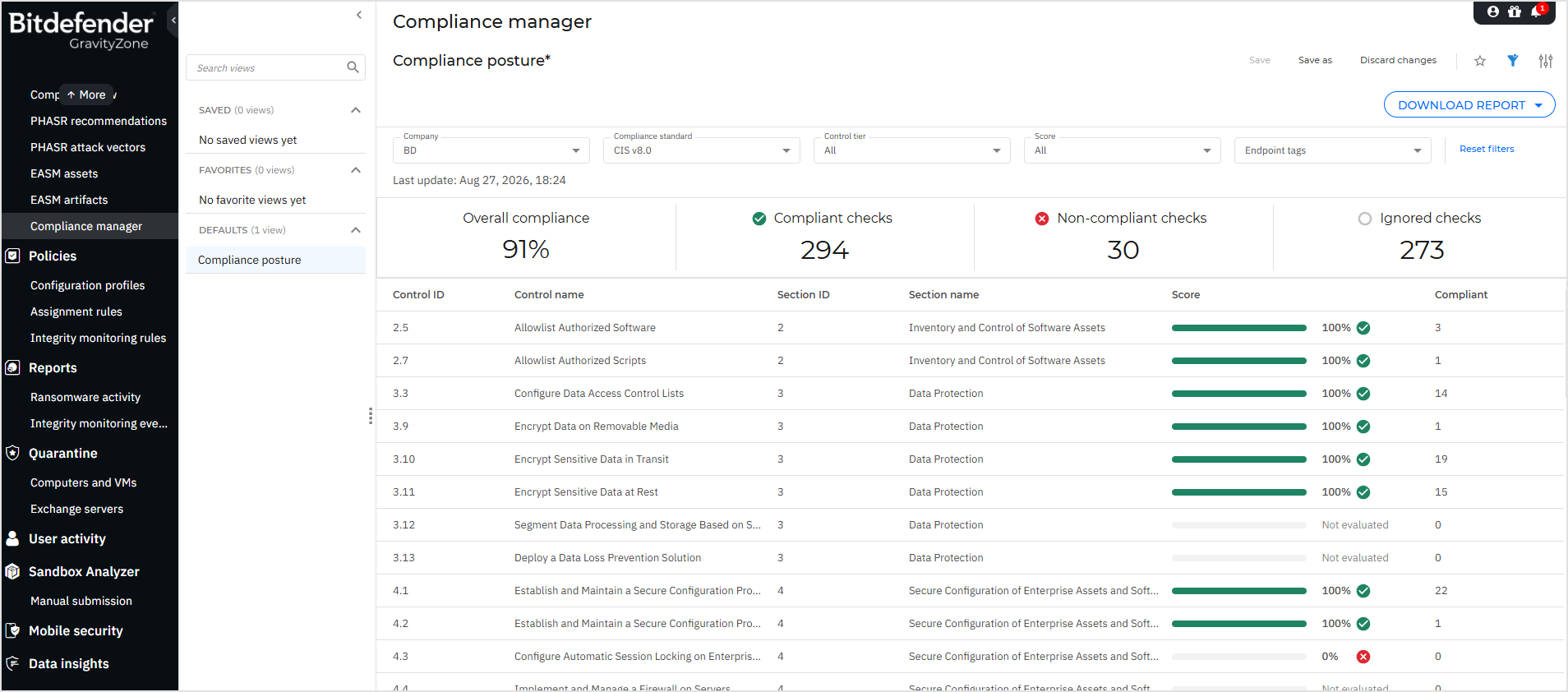The image size is (1568, 692).
Task: Open Computers and VMs quarantine
Action: click(x=83, y=482)
